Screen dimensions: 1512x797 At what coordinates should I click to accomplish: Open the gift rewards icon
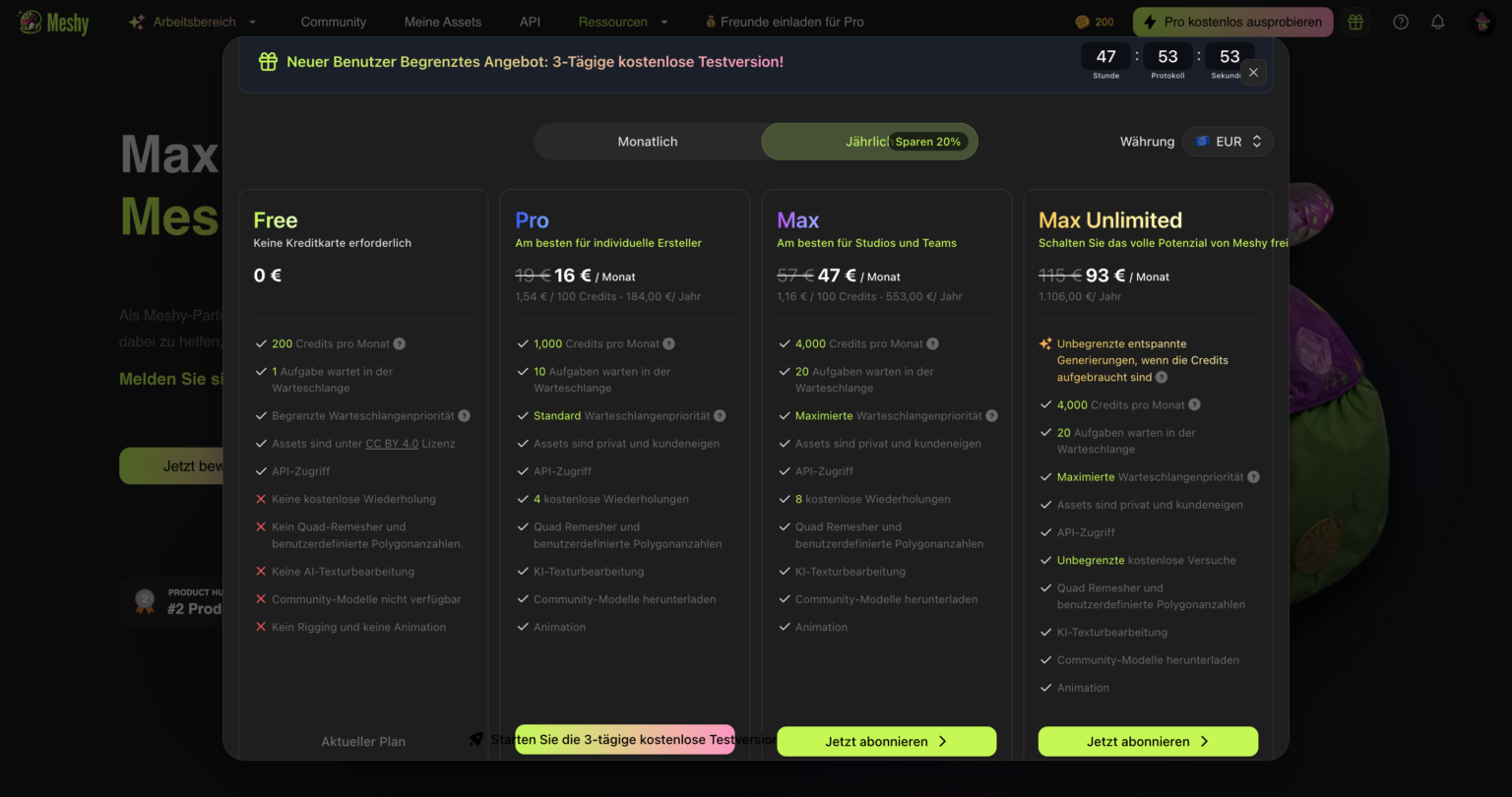coord(1355,22)
